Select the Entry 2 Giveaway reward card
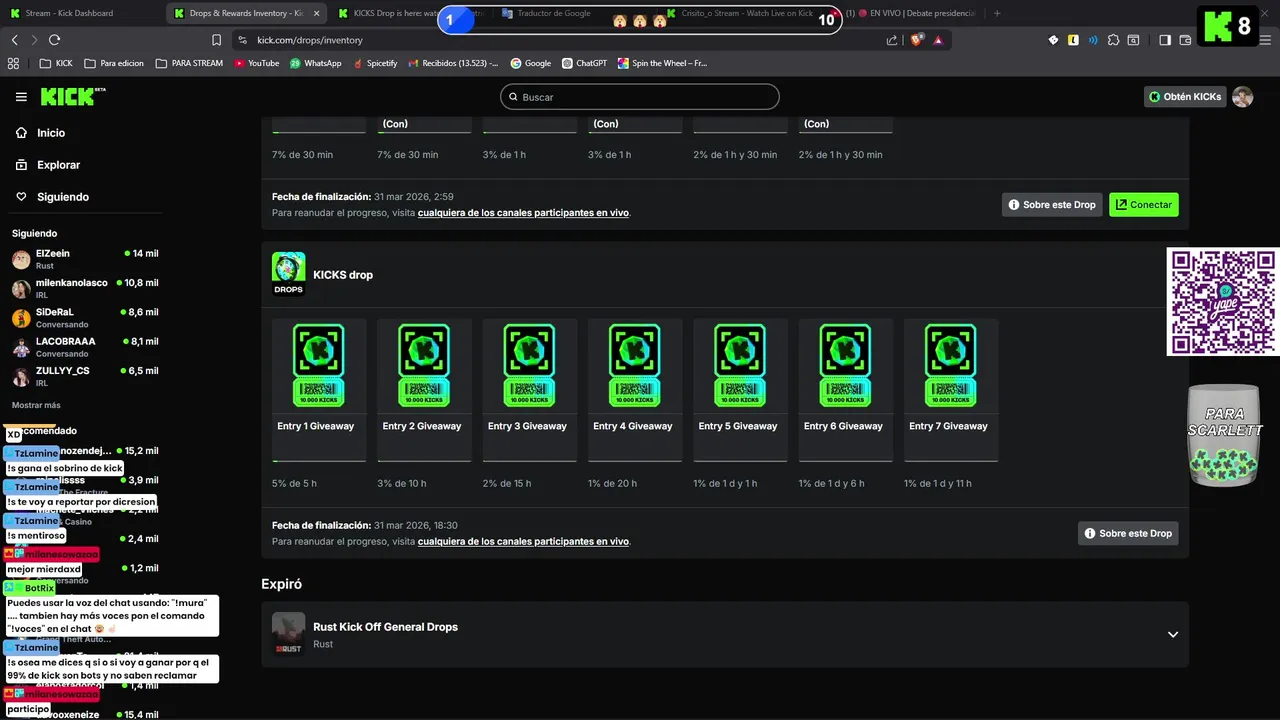 [424, 390]
